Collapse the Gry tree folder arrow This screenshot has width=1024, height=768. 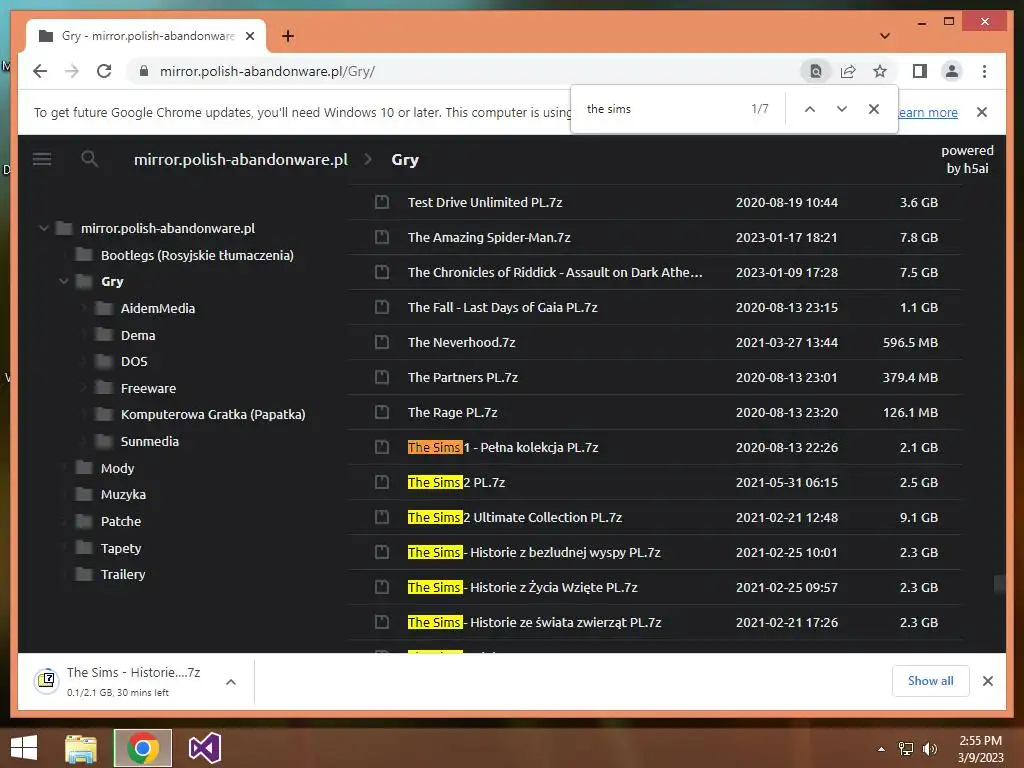pyautogui.click(x=64, y=281)
